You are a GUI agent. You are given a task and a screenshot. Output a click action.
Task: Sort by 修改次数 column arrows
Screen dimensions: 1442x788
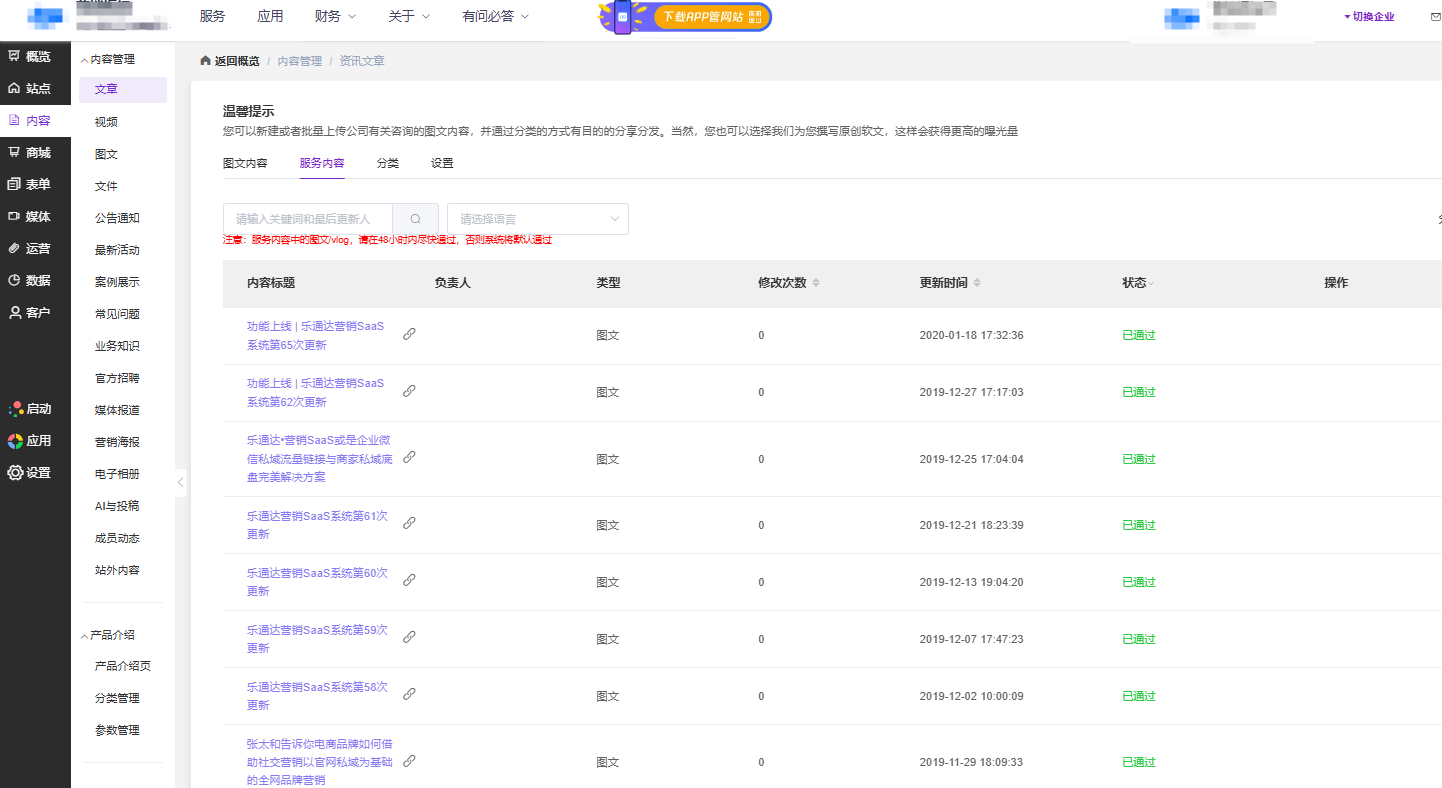(816, 283)
